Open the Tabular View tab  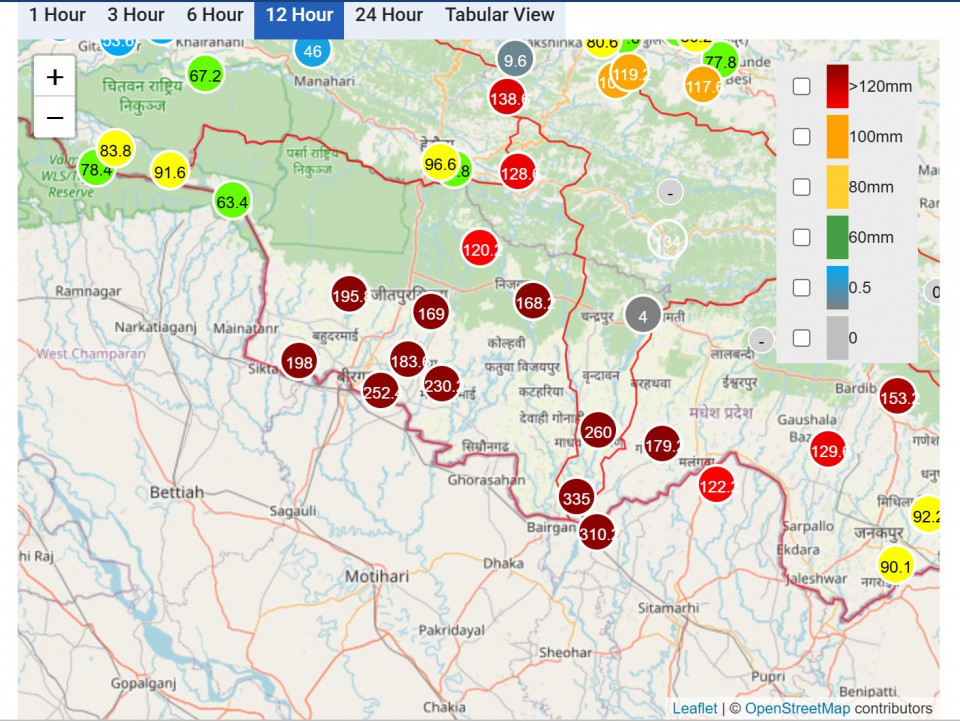pyautogui.click(x=499, y=16)
